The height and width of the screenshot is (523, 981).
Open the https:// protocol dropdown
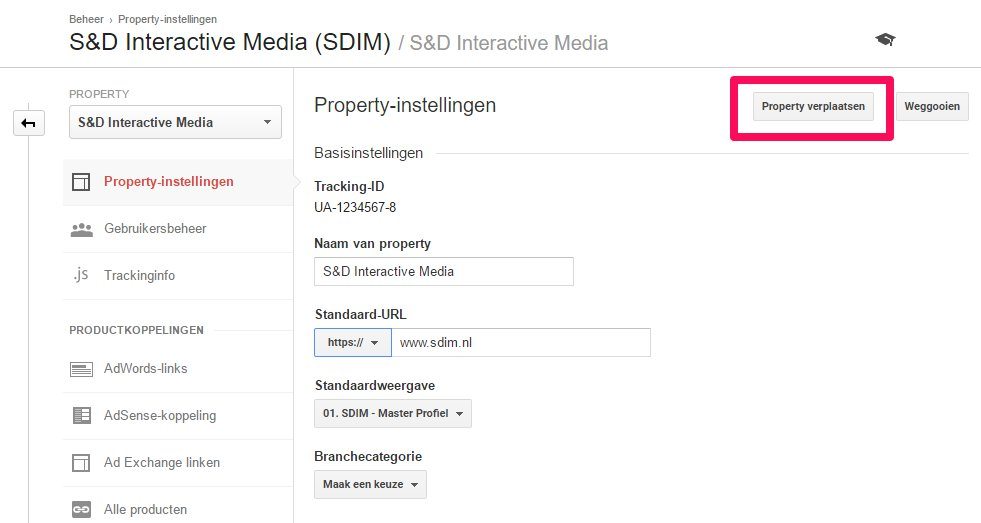point(353,342)
